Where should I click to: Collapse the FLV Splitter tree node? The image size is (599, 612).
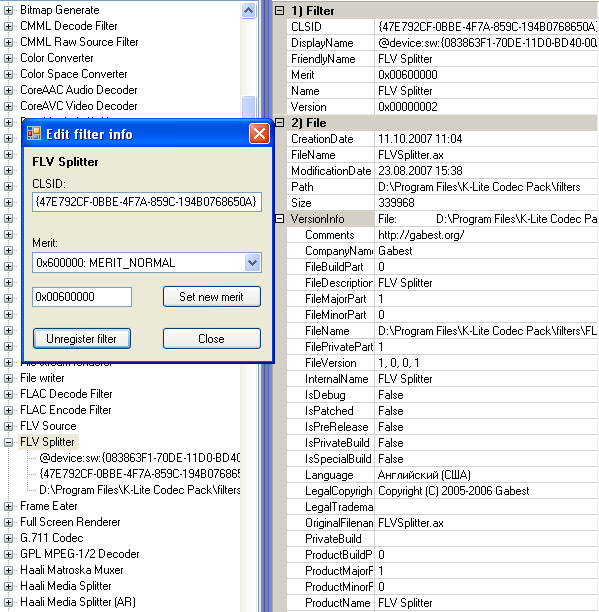(8, 442)
